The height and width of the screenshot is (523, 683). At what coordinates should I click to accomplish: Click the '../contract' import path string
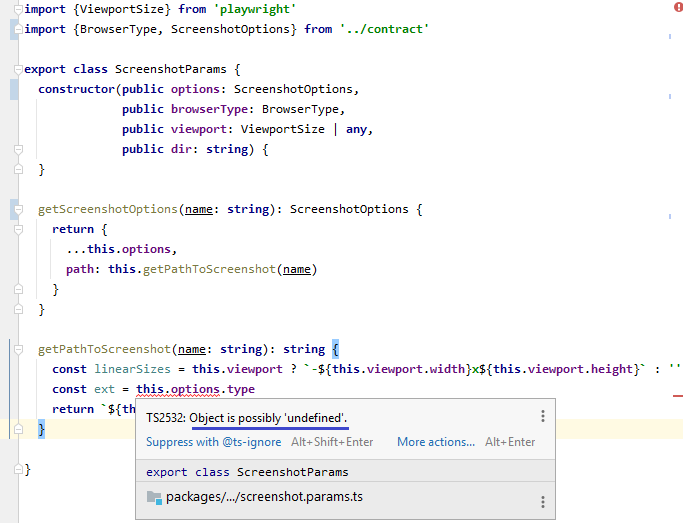(x=384, y=29)
